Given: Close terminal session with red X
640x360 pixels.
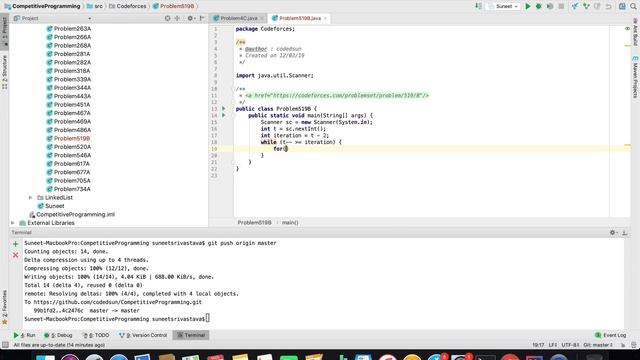Looking at the screenshot, I should pyautogui.click(x=16, y=255).
